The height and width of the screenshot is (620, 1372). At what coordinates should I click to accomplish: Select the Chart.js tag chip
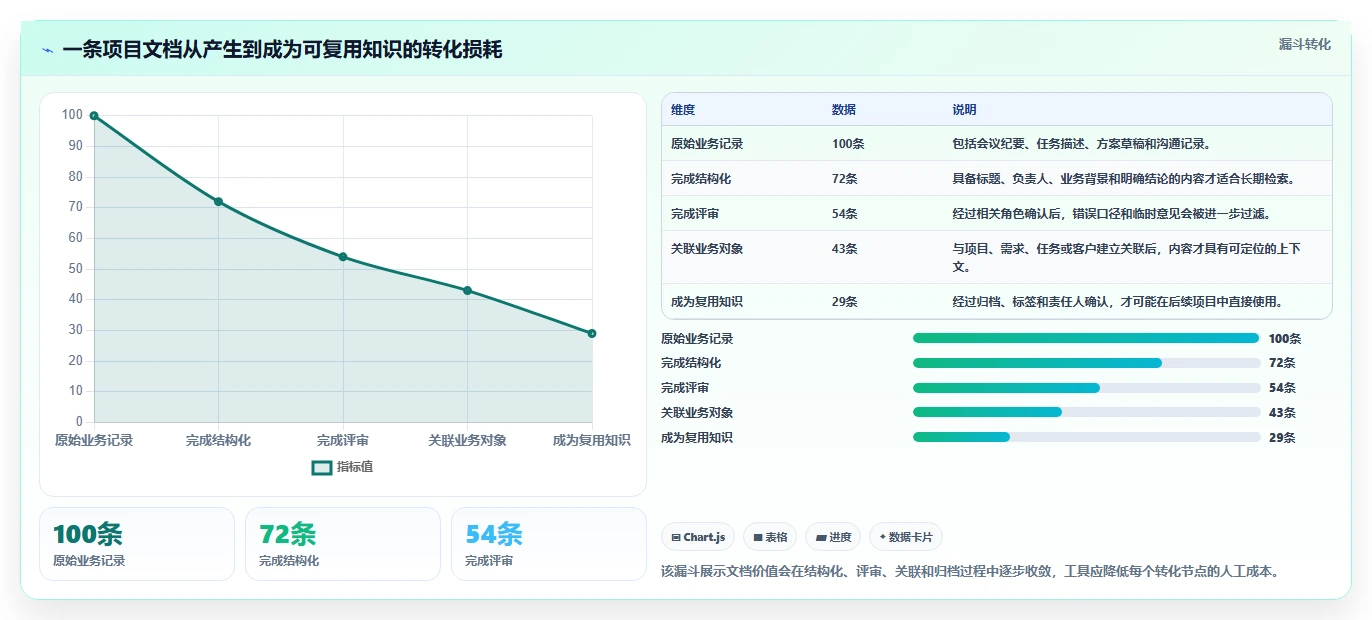pos(697,537)
